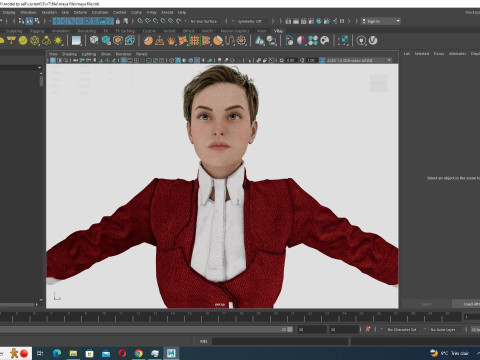Add a V-Ray sun light
The image size is (480, 360).
pos(58,41)
